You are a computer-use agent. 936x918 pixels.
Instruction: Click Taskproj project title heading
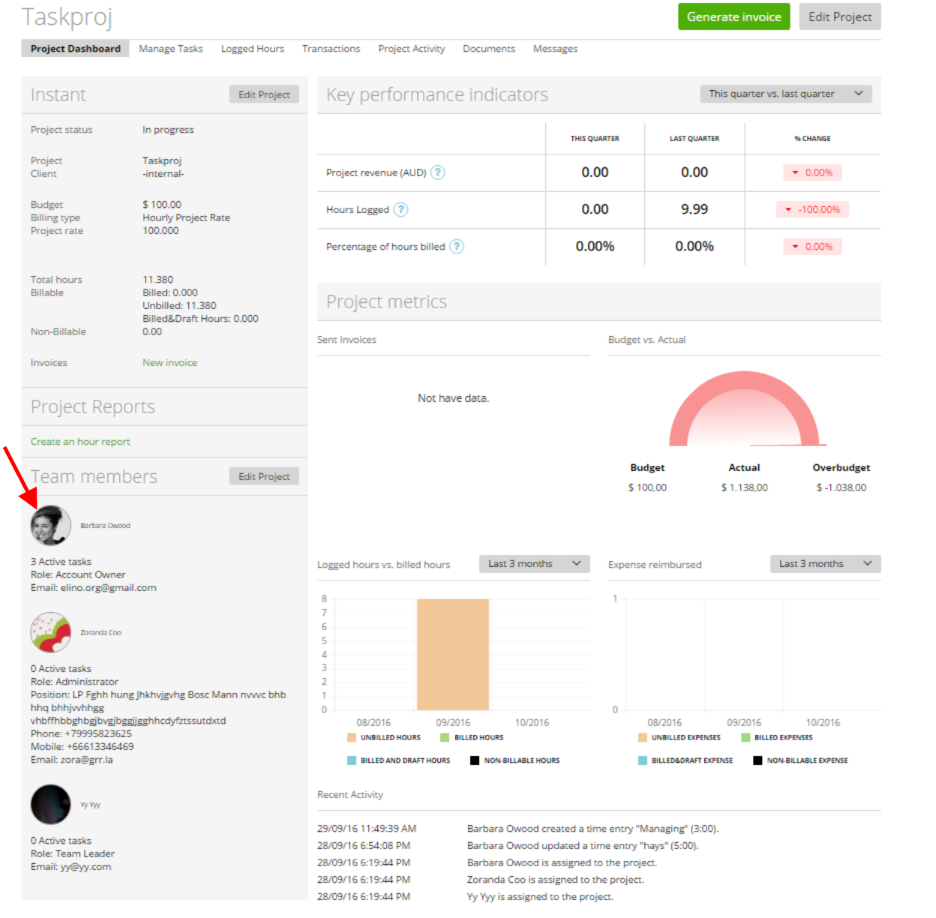(x=67, y=17)
